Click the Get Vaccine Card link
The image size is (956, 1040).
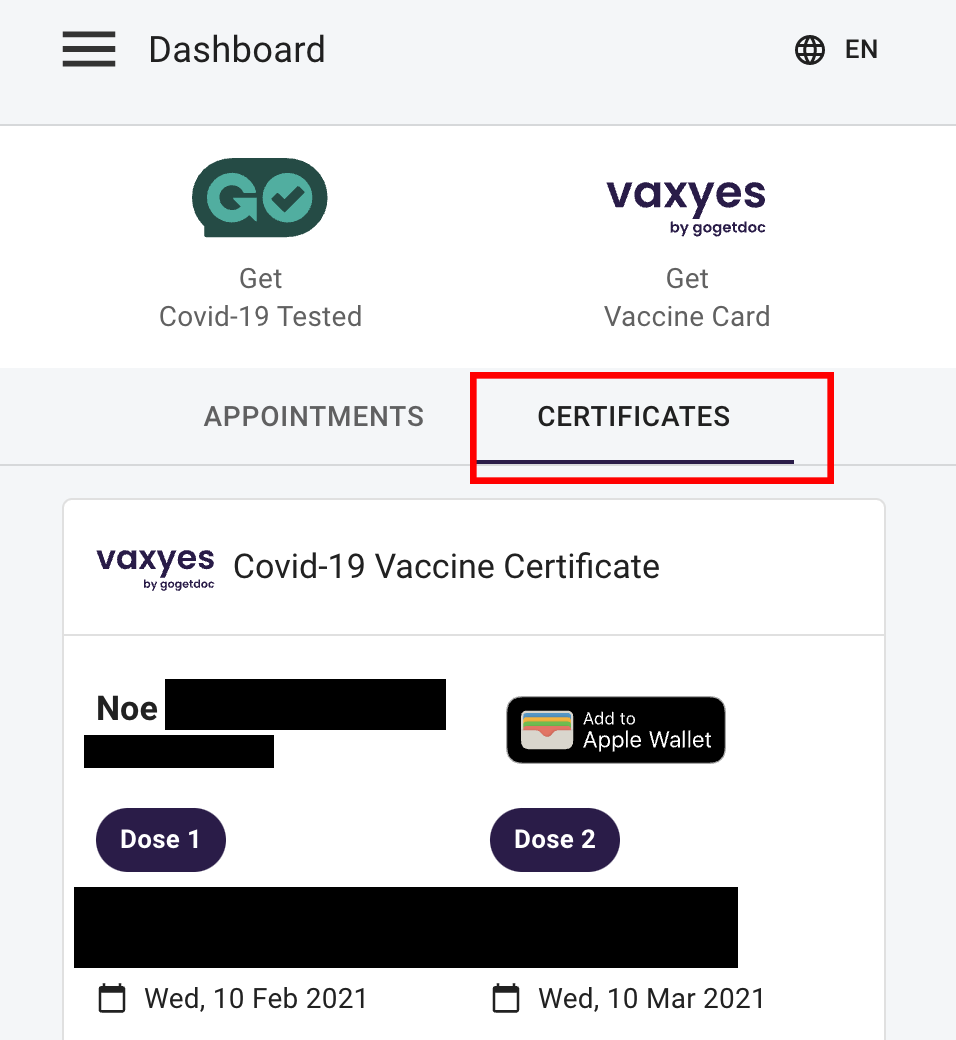tap(687, 298)
